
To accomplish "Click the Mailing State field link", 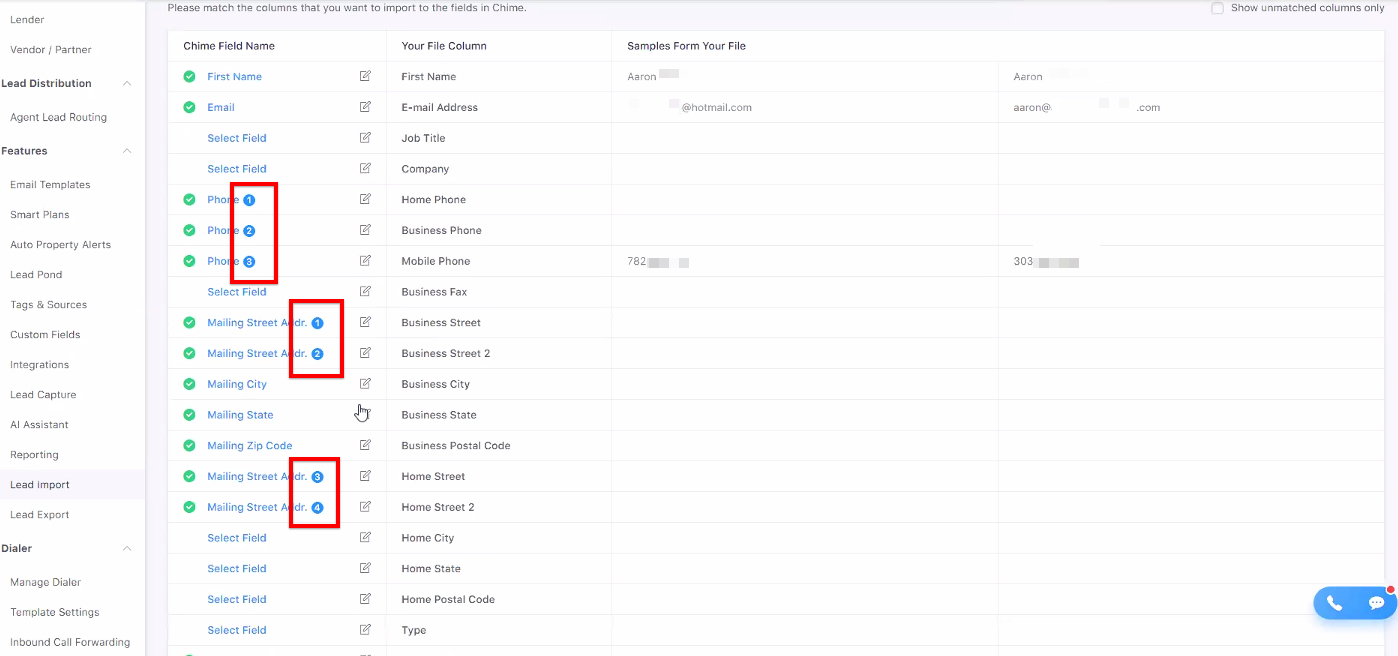I will click(x=240, y=415).
